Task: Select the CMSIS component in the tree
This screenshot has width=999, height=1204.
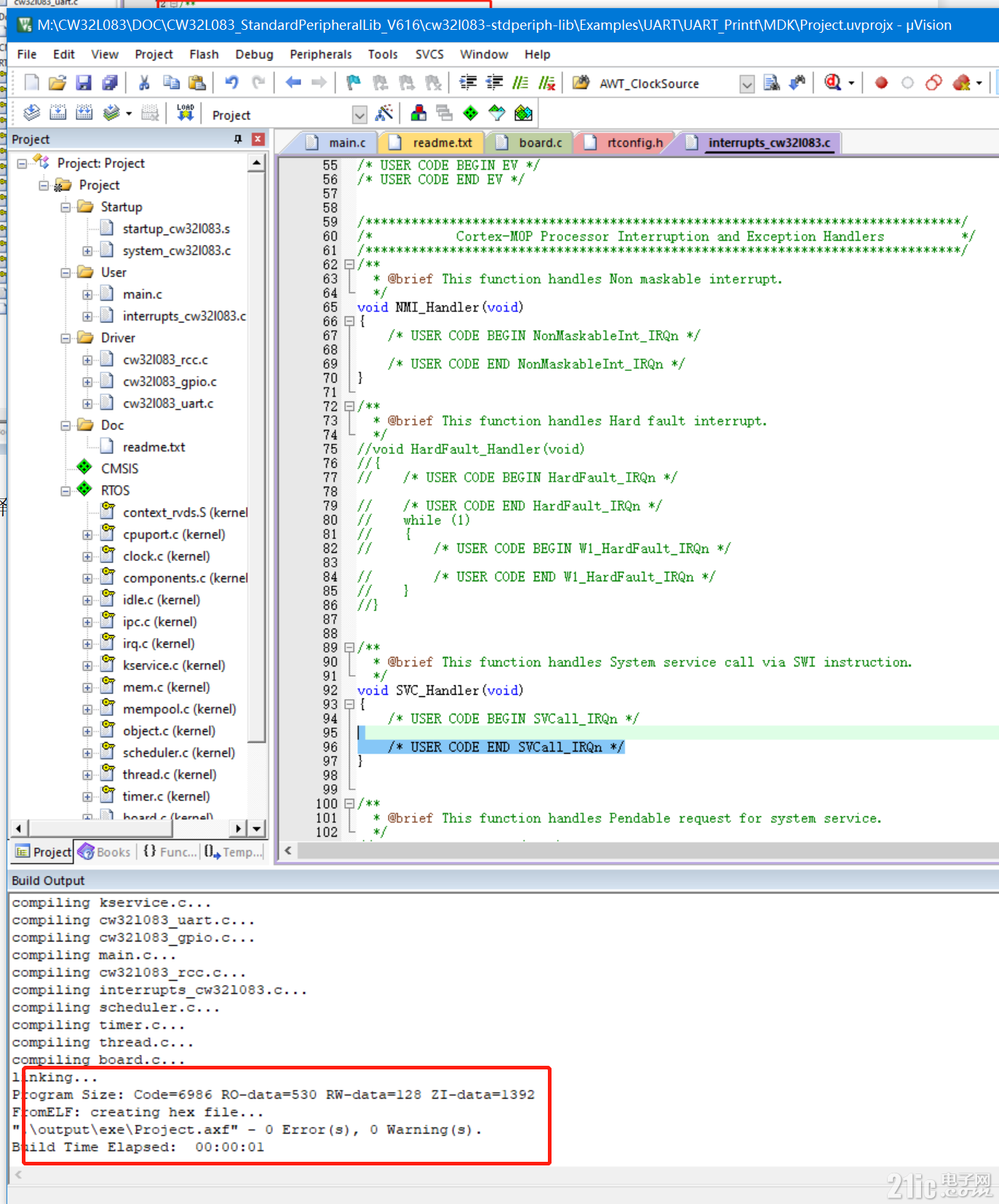Action: [119, 469]
